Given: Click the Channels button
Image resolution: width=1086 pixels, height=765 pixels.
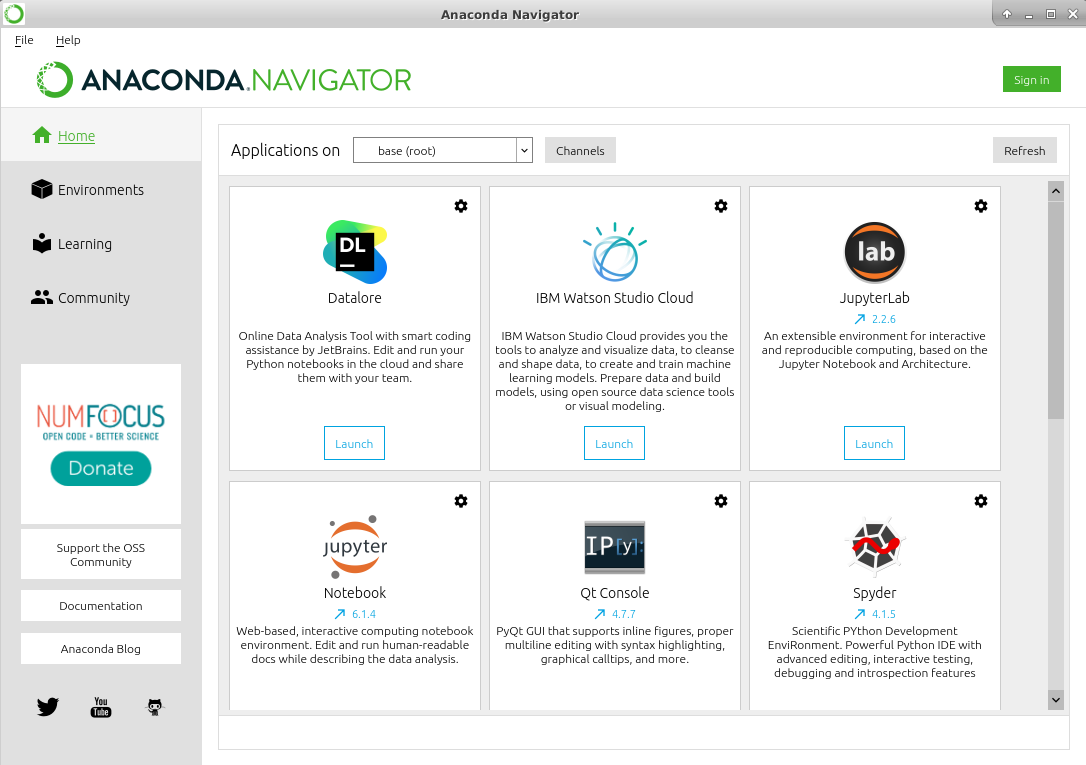Looking at the screenshot, I should coord(580,150).
